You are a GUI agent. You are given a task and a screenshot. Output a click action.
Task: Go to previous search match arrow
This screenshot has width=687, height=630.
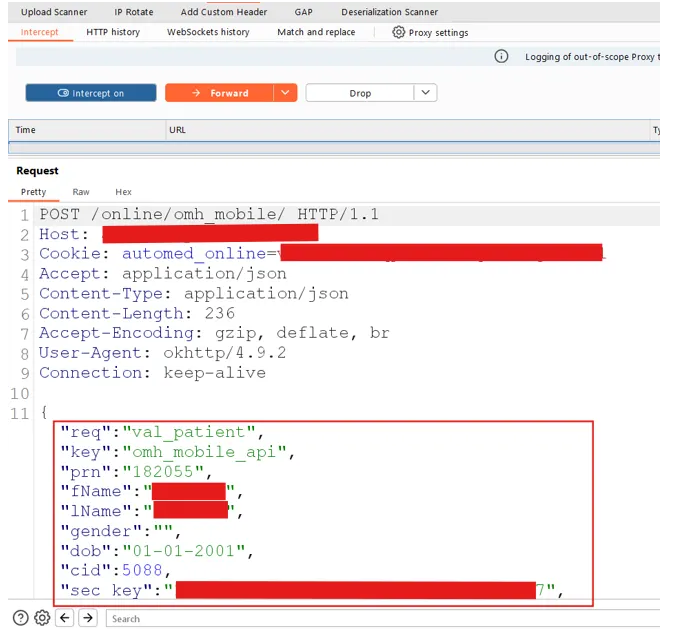(x=65, y=618)
